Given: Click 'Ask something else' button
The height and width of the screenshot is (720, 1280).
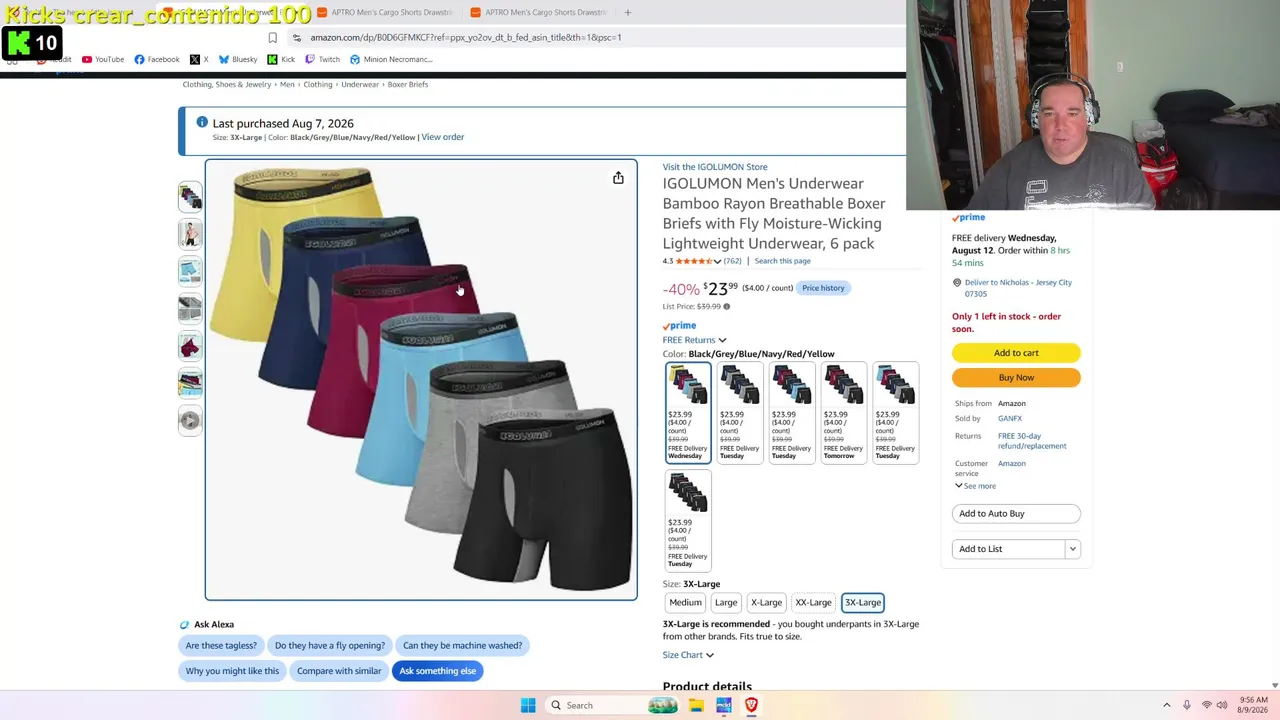Looking at the screenshot, I should pos(438,671).
